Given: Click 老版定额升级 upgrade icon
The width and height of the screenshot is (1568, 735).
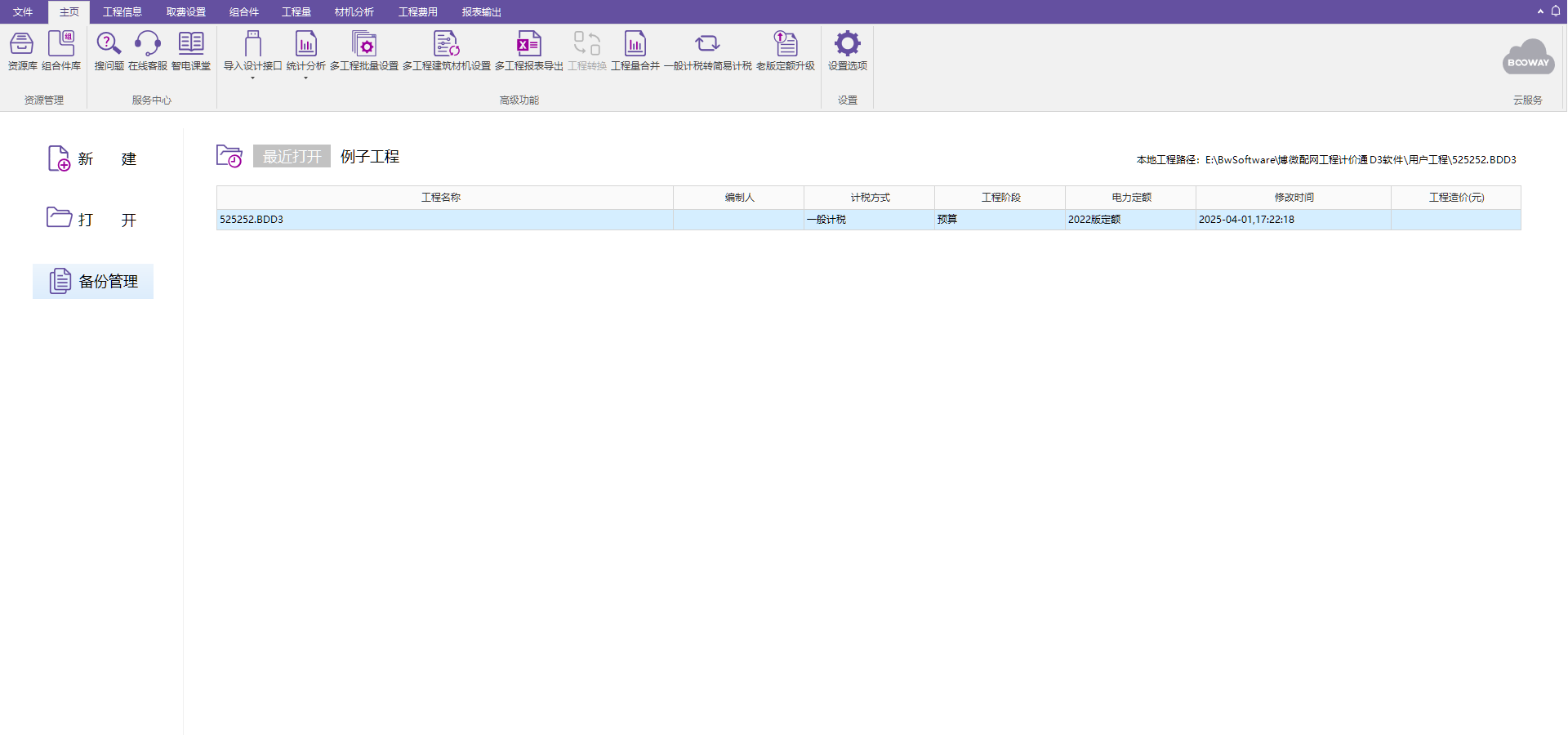Looking at the screenshot, I should tap(786, 43).
